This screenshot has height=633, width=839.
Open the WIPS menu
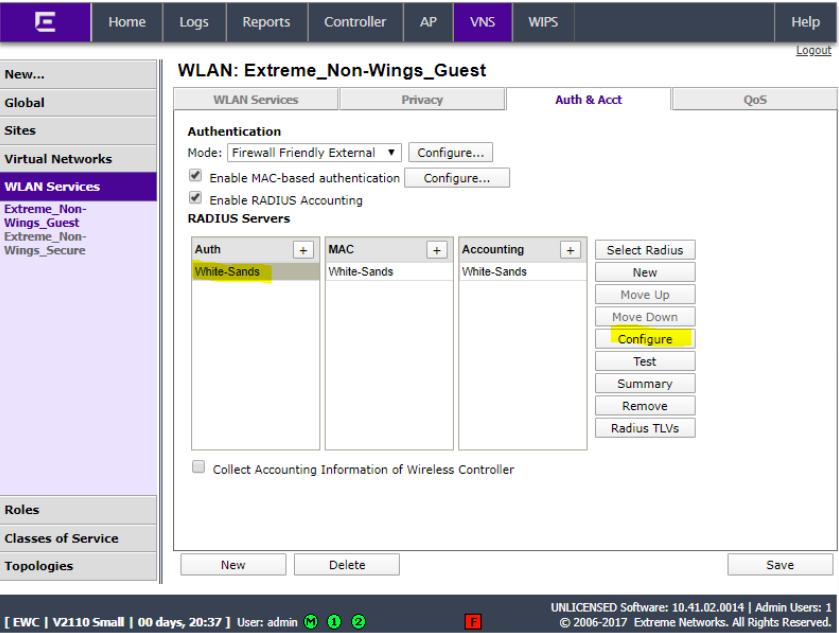[543, 22]
